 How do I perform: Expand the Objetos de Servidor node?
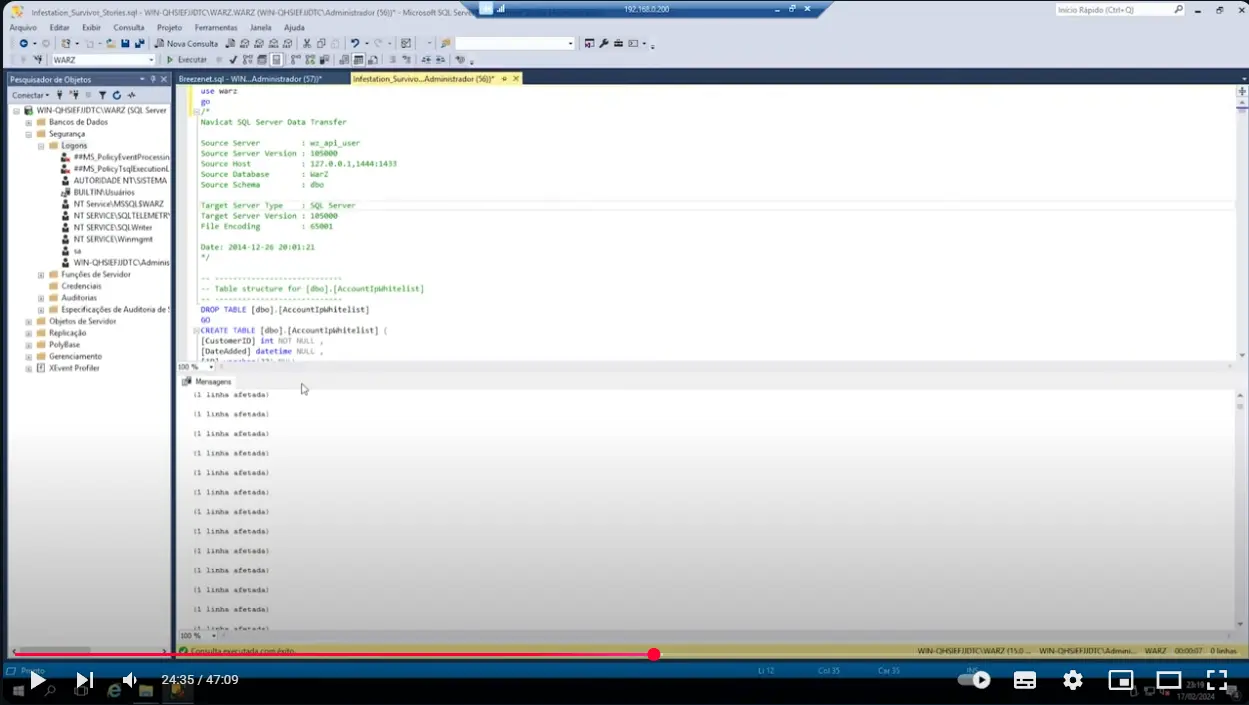[29, 321]
